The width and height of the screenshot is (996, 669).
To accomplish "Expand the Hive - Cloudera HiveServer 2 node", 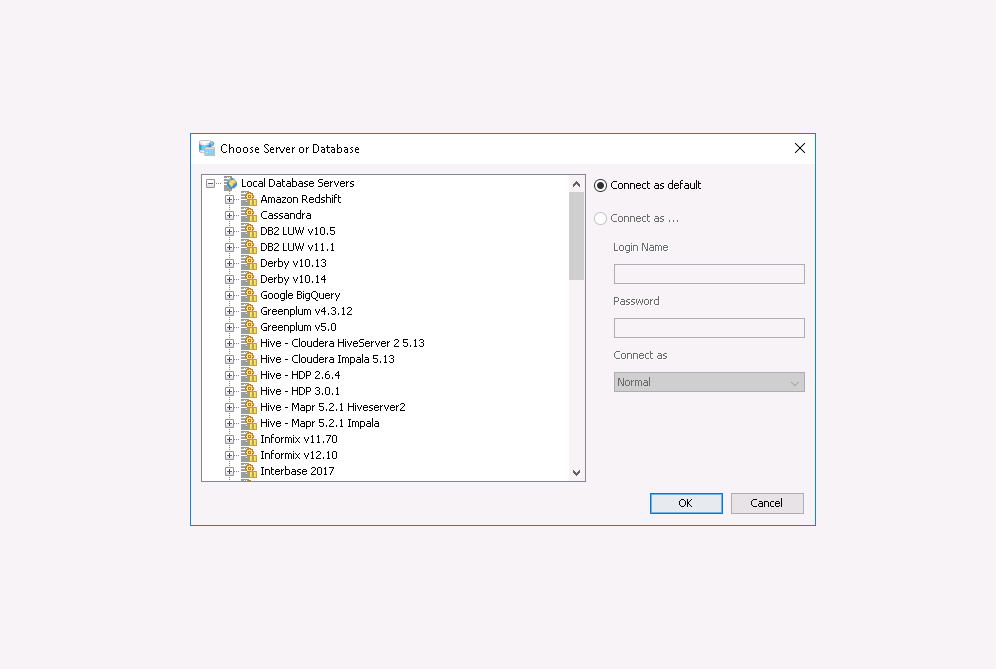I will 229,344.
